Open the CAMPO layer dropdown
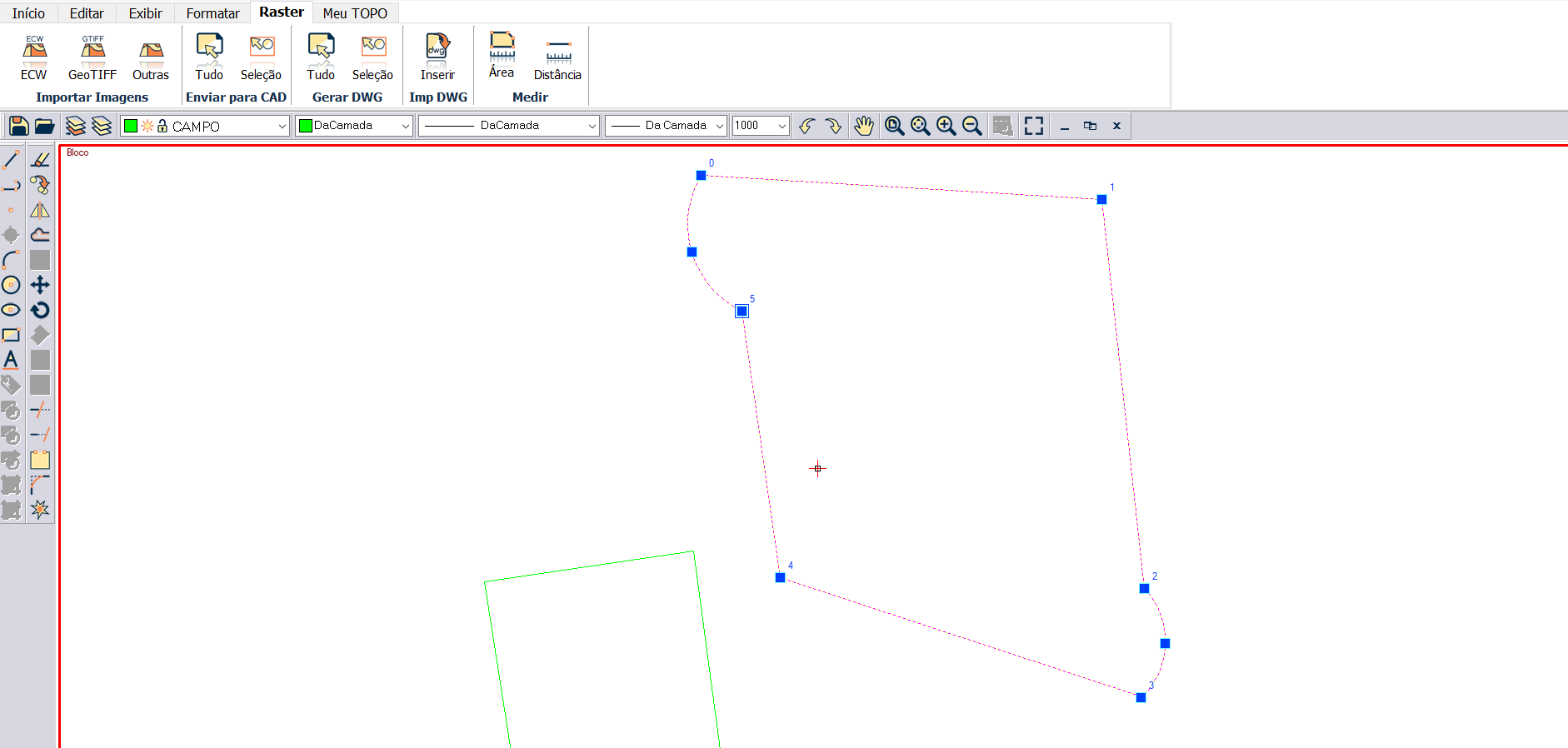 pos(282,126)
